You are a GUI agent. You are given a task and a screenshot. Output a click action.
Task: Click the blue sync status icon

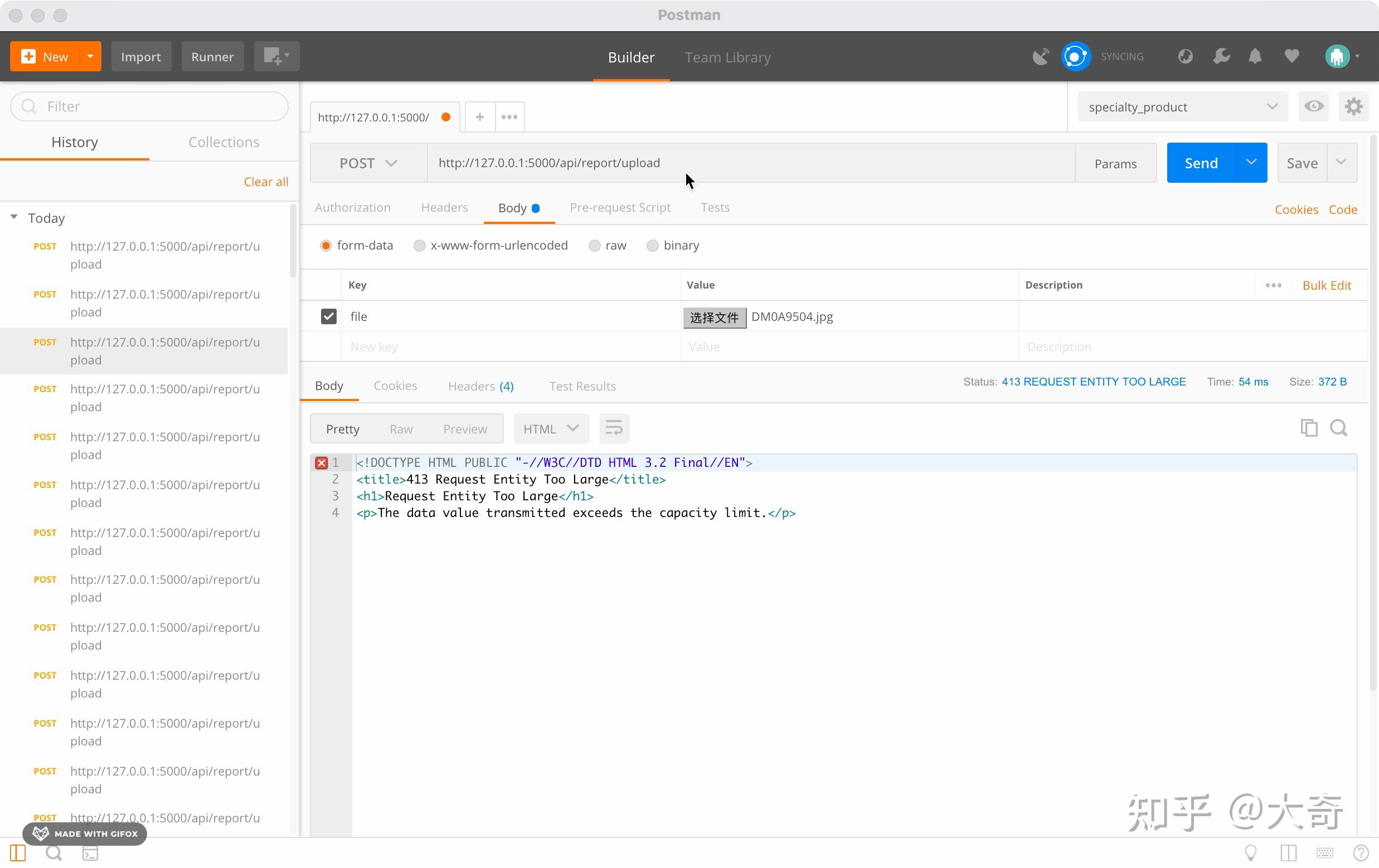coord(1075,56)
